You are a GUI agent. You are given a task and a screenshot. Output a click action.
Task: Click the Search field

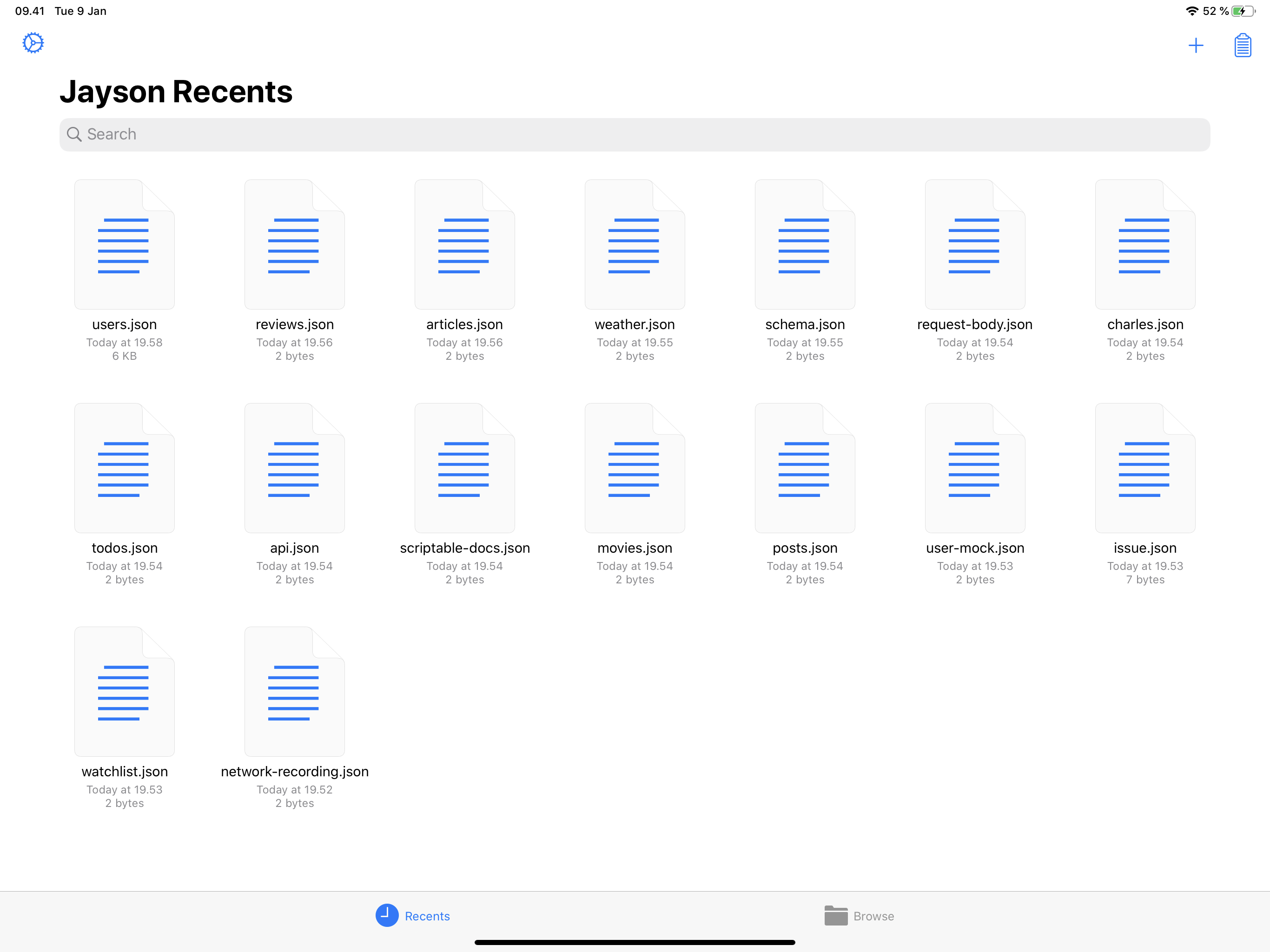click(635, 134)
